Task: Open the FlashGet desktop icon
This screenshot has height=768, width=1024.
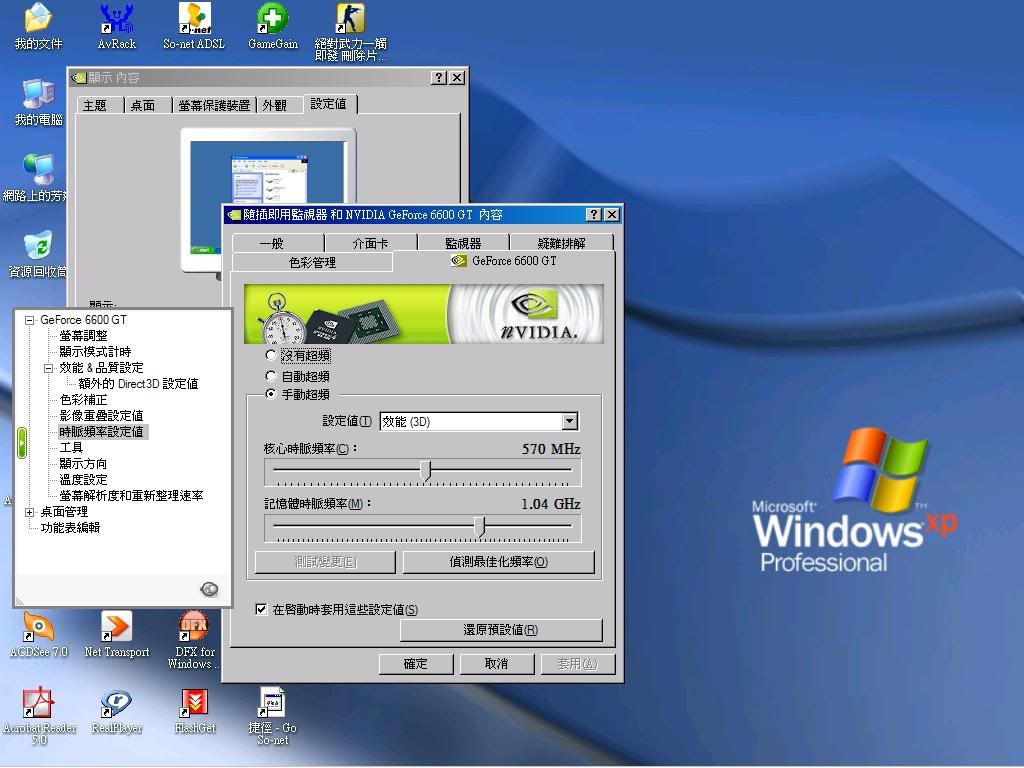Action: click(x=194, y=704)
